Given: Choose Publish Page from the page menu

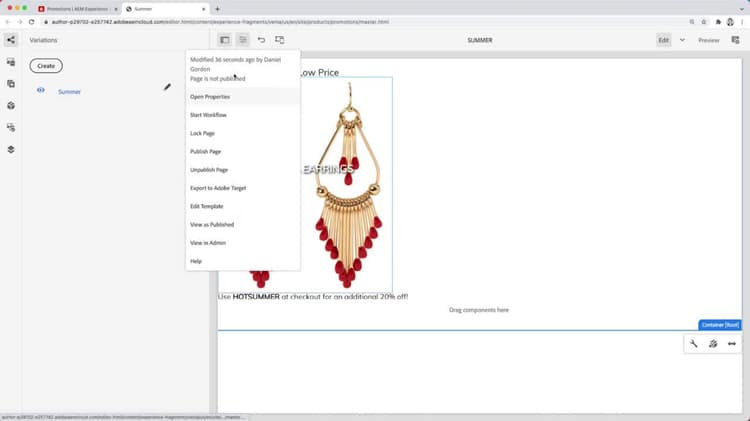Looking at the screenshot, I should pyautogui.click(x=243, y=152).
